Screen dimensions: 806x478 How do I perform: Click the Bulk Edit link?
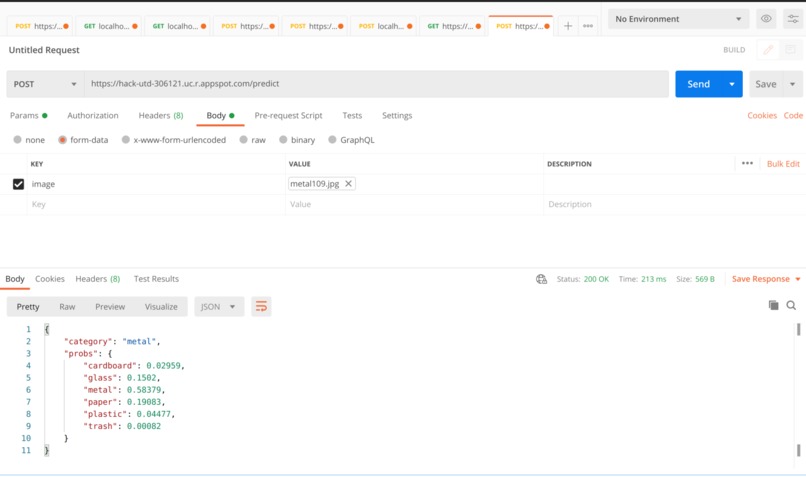(x=783, y=164)
